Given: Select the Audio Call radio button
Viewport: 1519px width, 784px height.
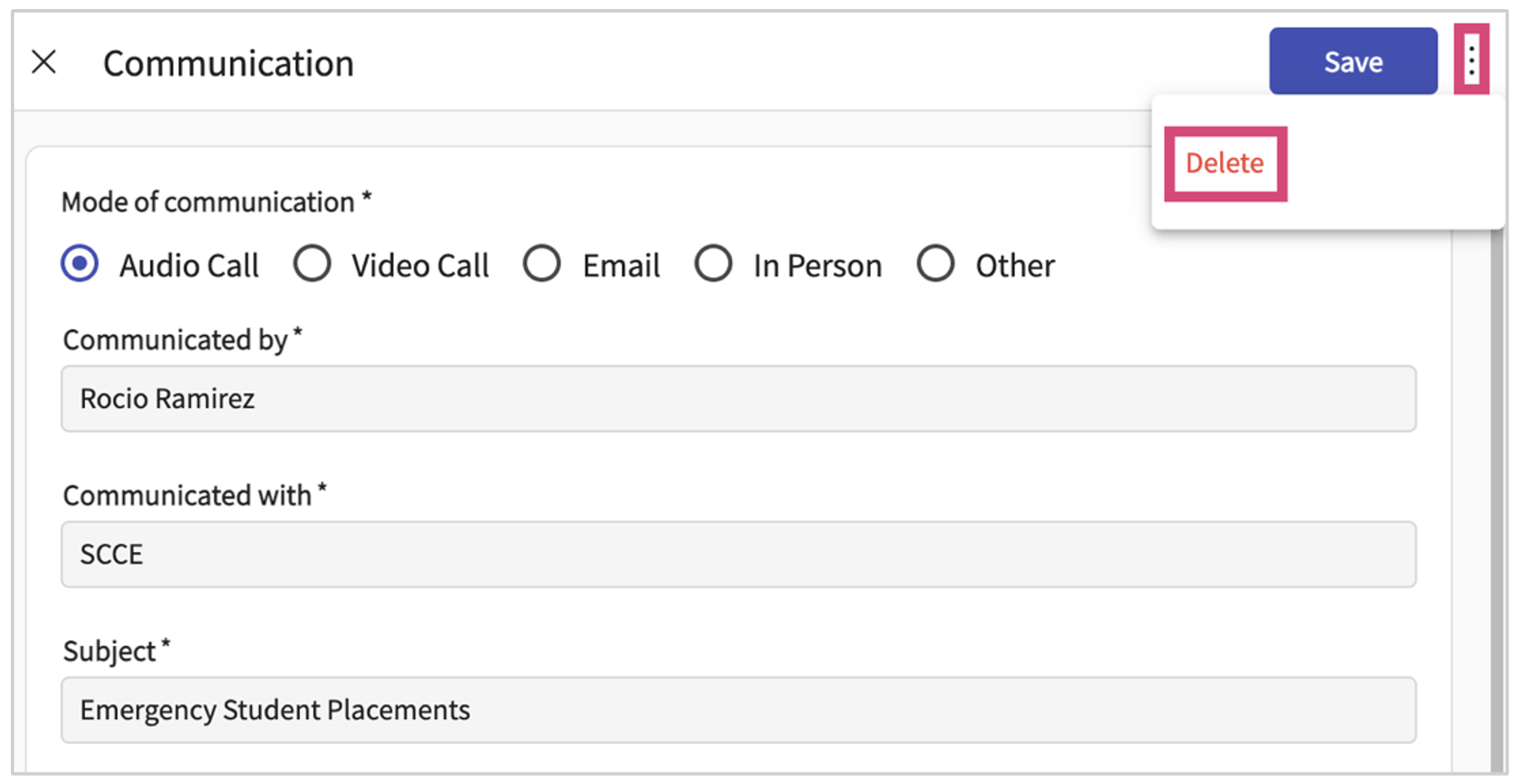Looking at the screenshot, I should (80, 265).
